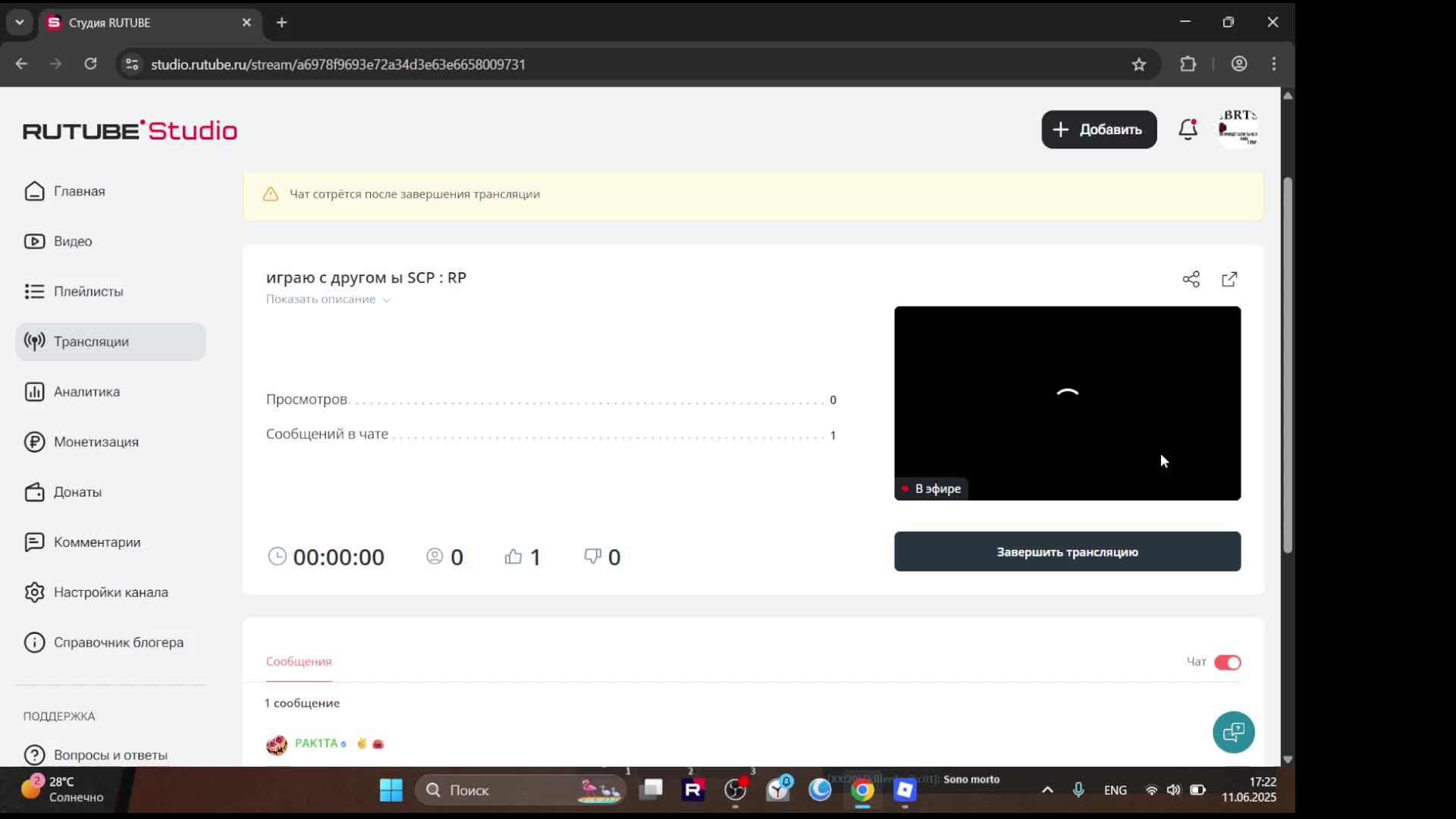Open the Chrome profile icon
Image resolution: width=1456 pixels, height=819 pixels.
[1239, 64]
